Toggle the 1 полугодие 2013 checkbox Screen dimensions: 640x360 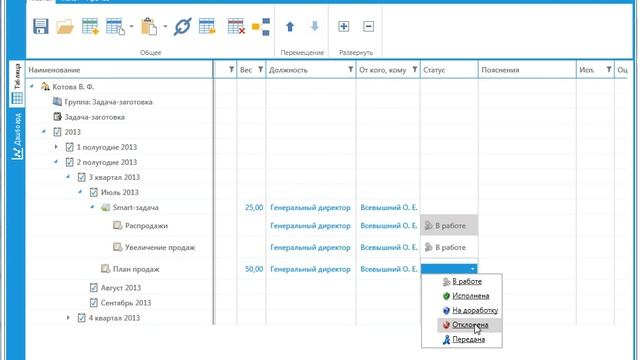coord(69,147)
